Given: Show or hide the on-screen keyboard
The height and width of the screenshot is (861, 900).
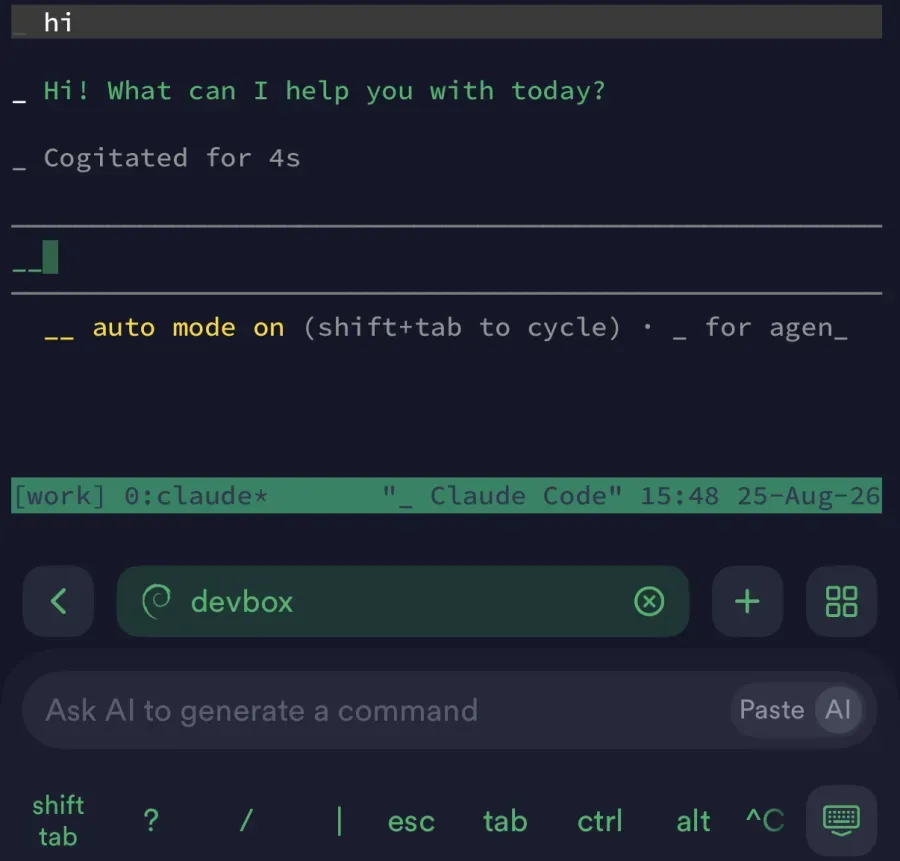Looking at the screenshot, I should (841, 820).
